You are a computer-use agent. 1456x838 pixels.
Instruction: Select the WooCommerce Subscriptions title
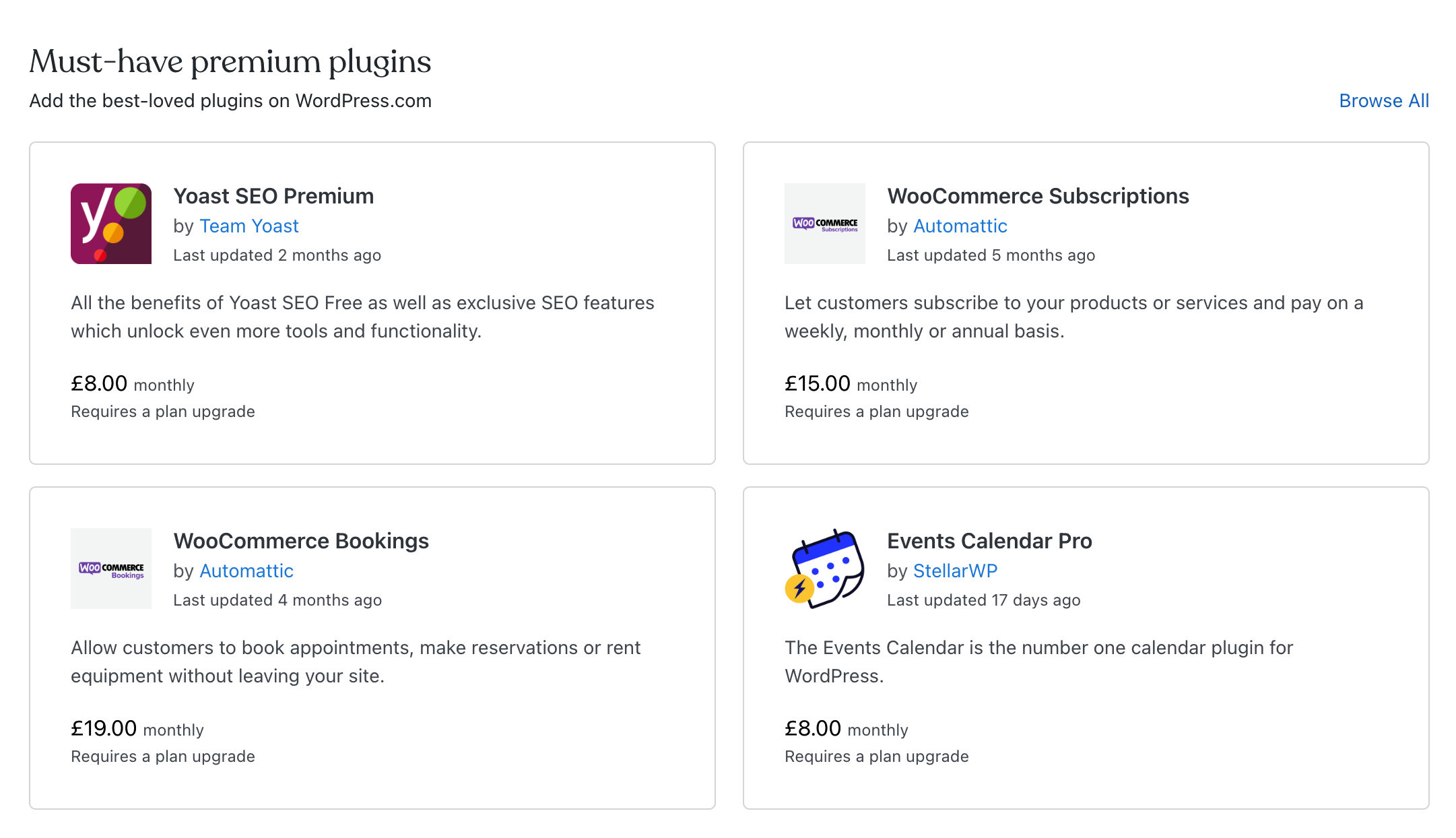pos(1038,196)
